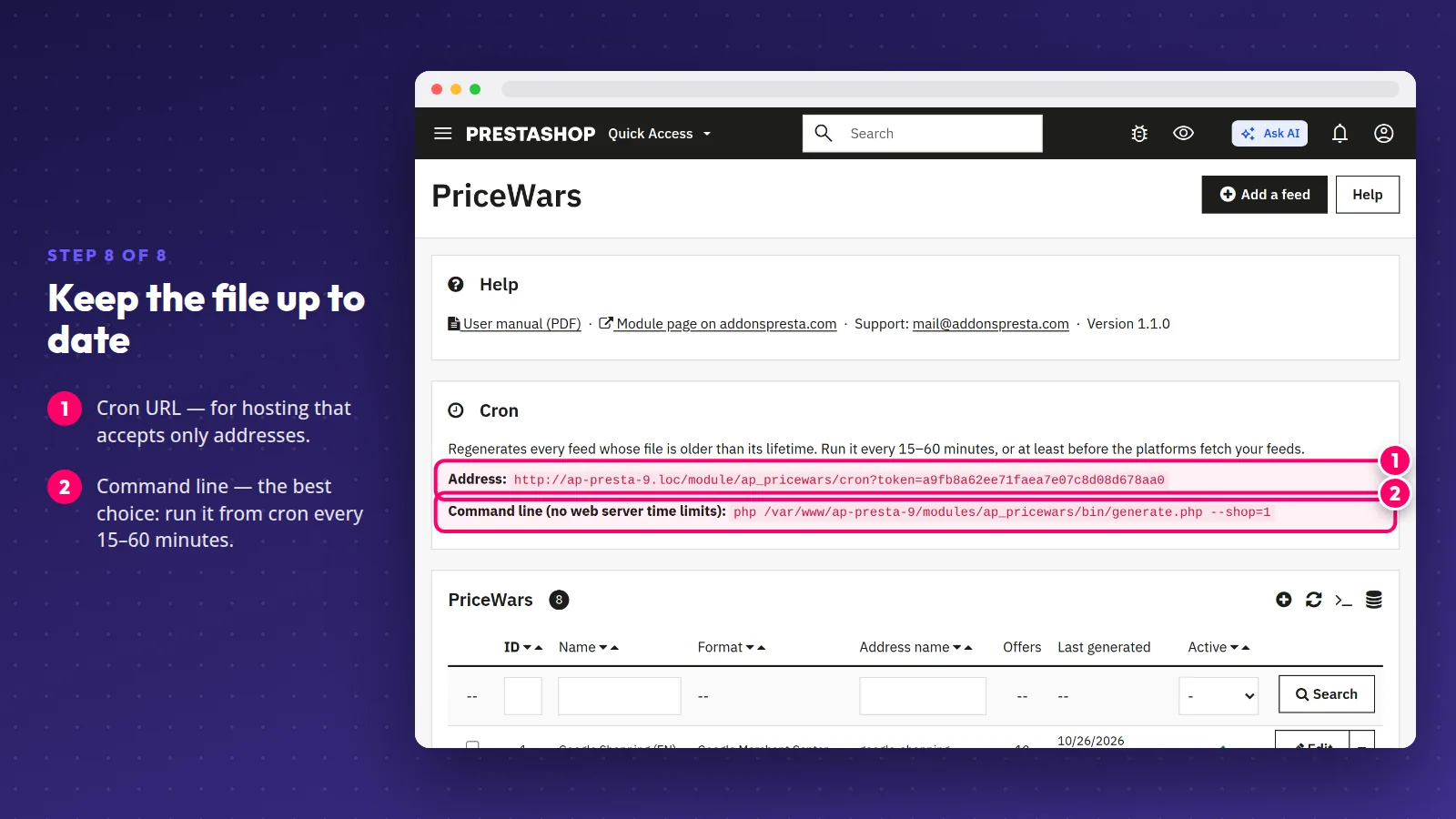
Task: Expand the Quick Access dropdown
Action: point(660,134)
